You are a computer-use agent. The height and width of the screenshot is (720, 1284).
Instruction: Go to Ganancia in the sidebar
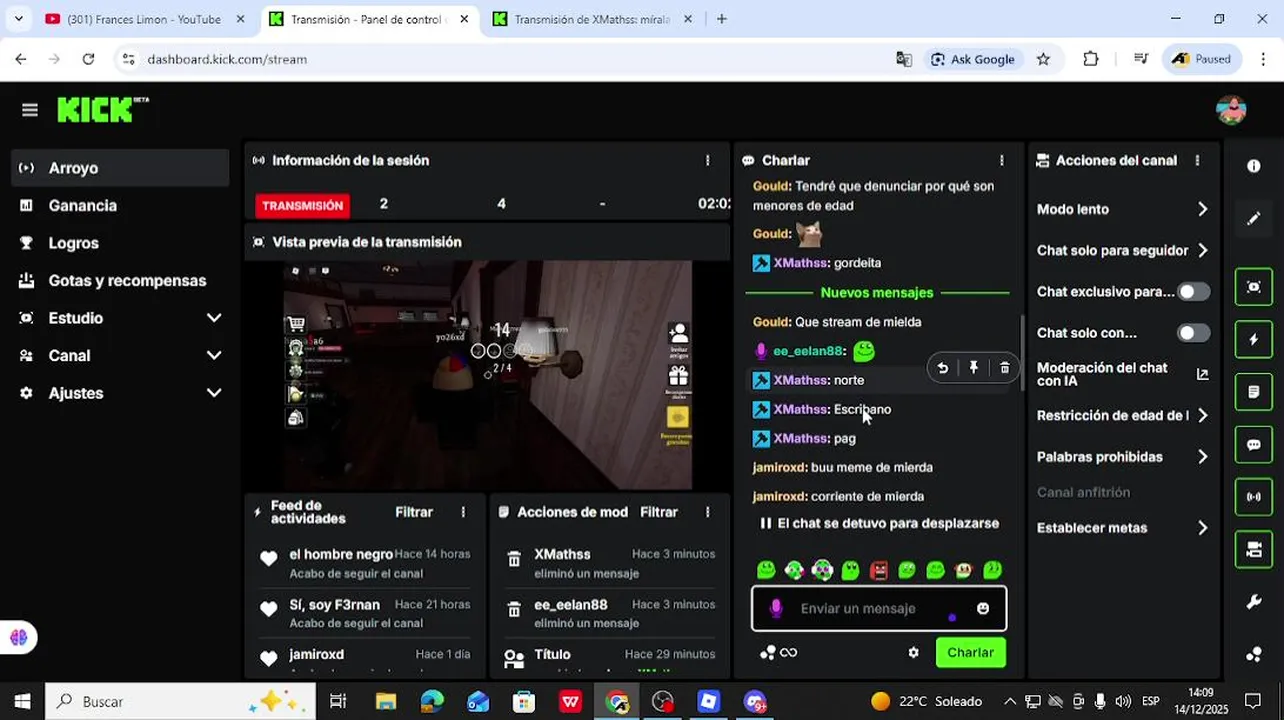[x=120, y=205]
